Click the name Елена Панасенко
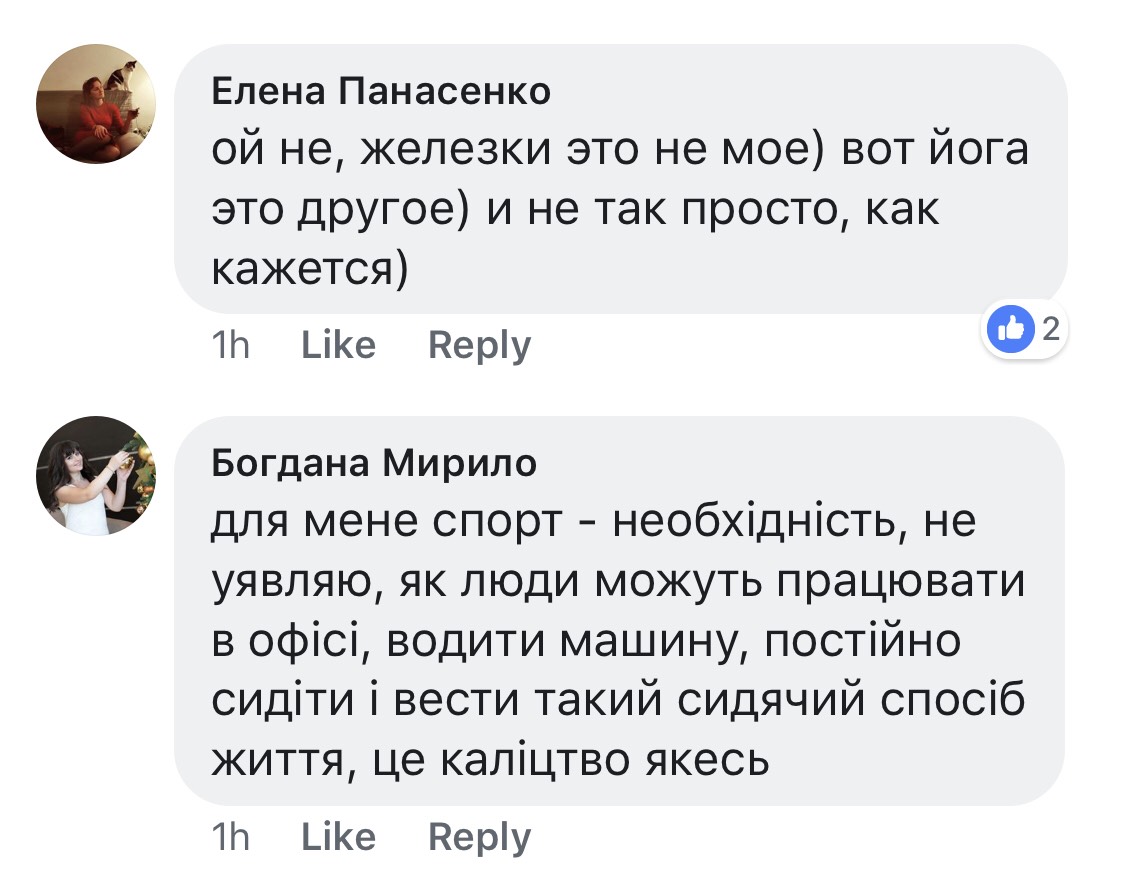This screenshot has width=1125, height=880. [x=381, y=92]
